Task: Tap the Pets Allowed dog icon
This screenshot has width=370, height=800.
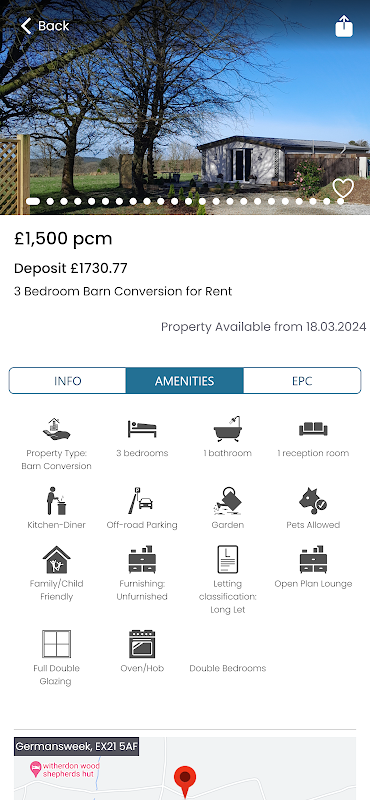Action: (313, 501)
